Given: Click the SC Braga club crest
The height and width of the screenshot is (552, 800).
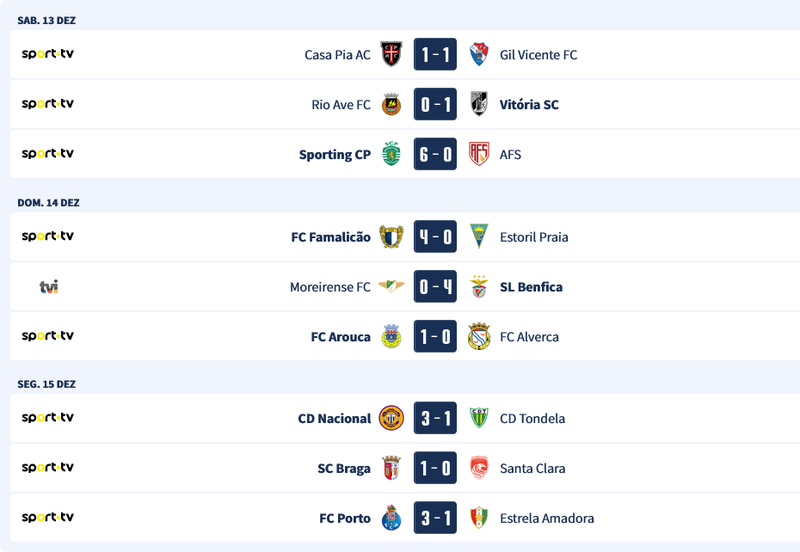Looking at the screenshot, I should (391, 468).
